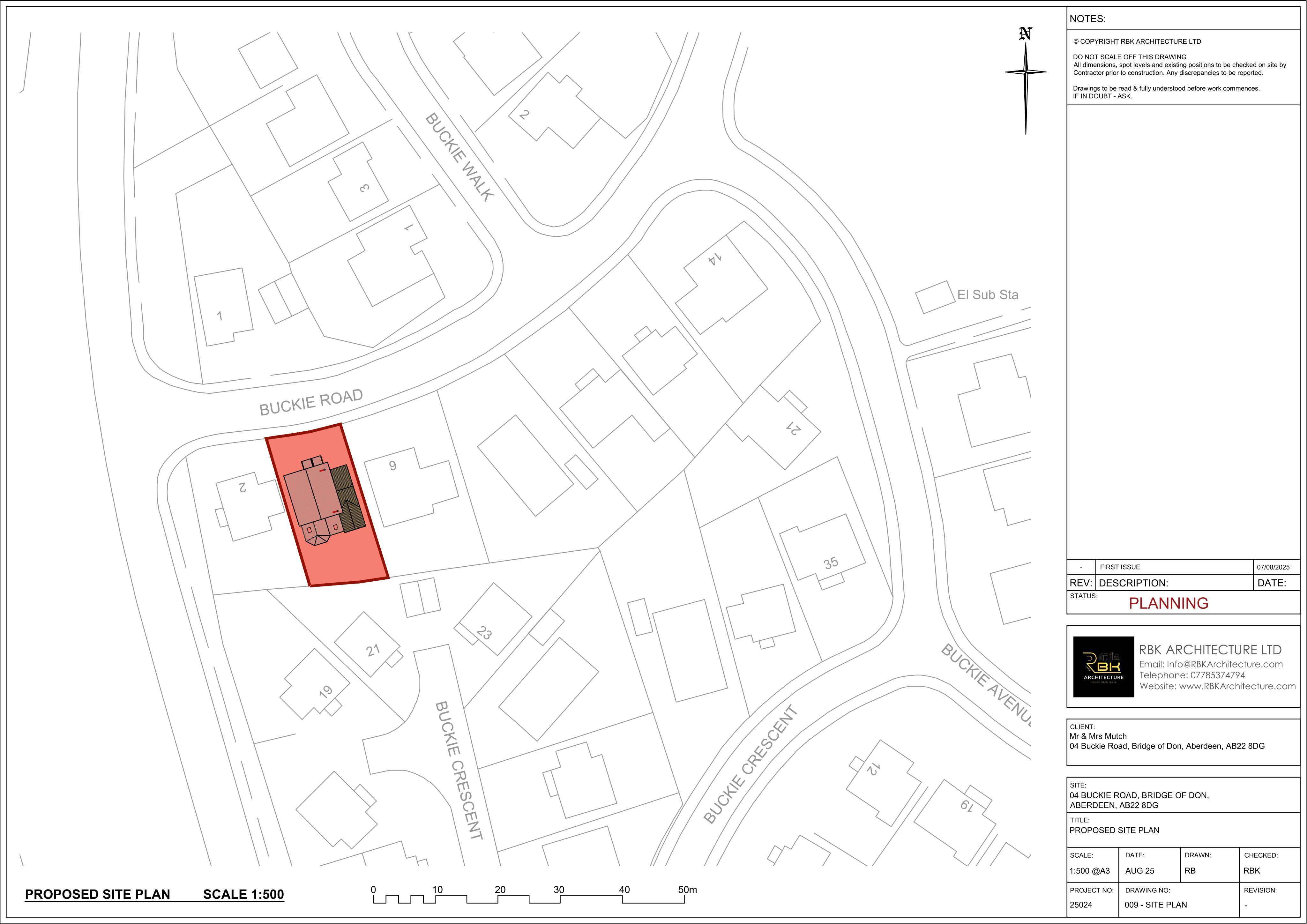Click the 'BUCKIE AVENUE' street label
Screen dimensions: 1307x924
pos(986,685)
